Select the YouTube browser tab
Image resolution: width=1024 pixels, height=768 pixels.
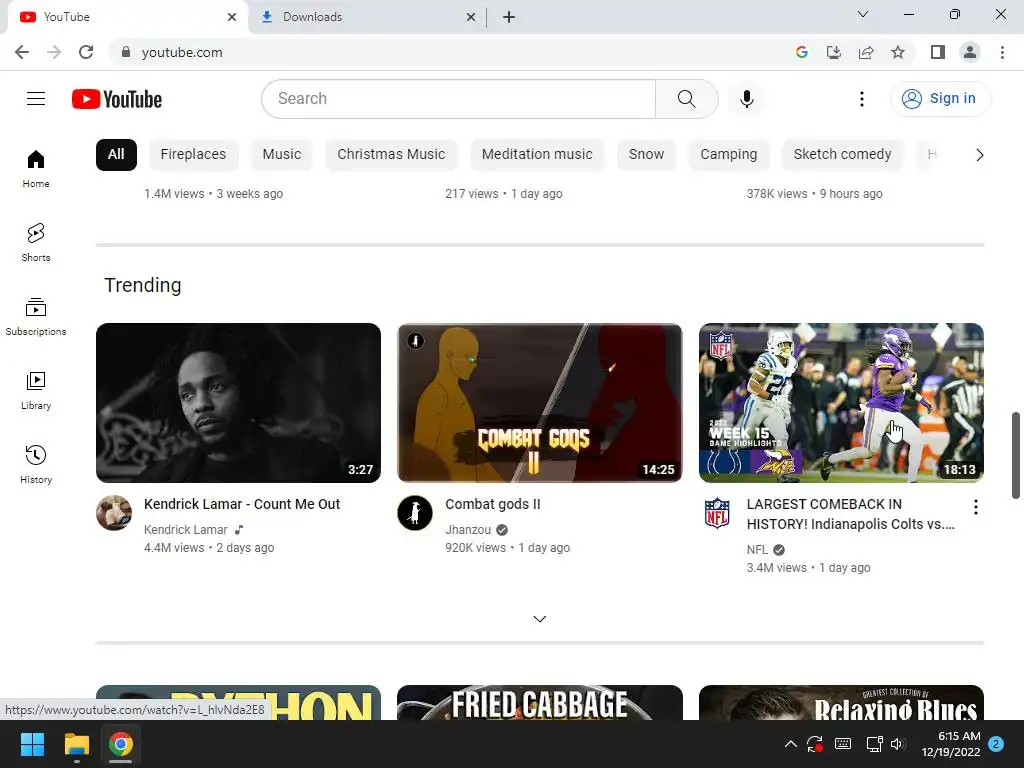[x=127, y=17]
